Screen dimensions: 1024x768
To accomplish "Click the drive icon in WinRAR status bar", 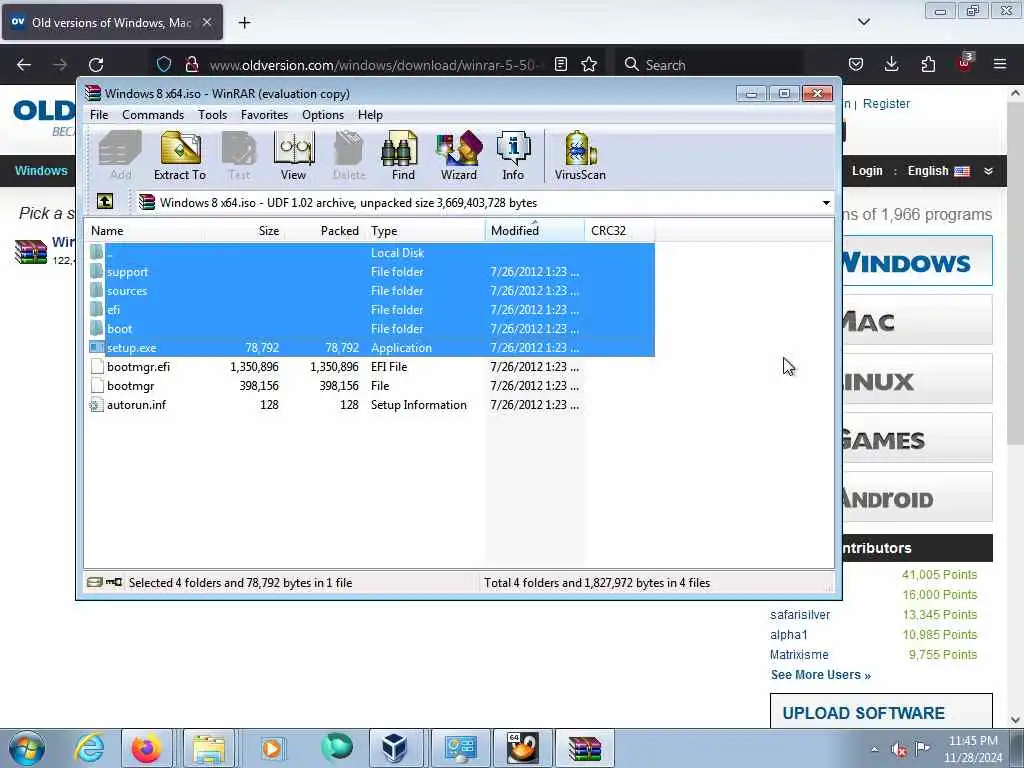I will point(95,582).
